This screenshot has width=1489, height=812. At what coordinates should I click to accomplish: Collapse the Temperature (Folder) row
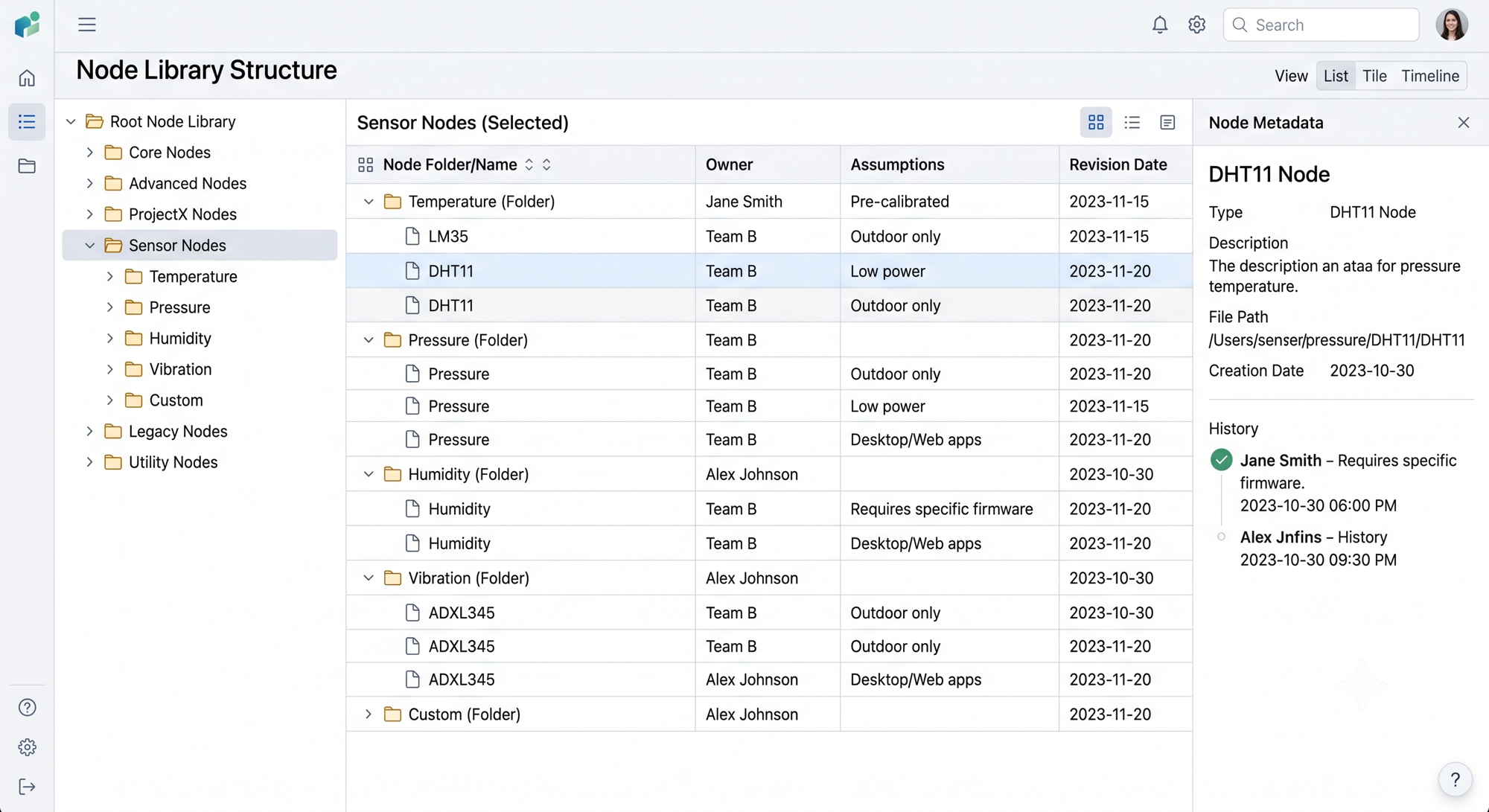click(368, 202)
